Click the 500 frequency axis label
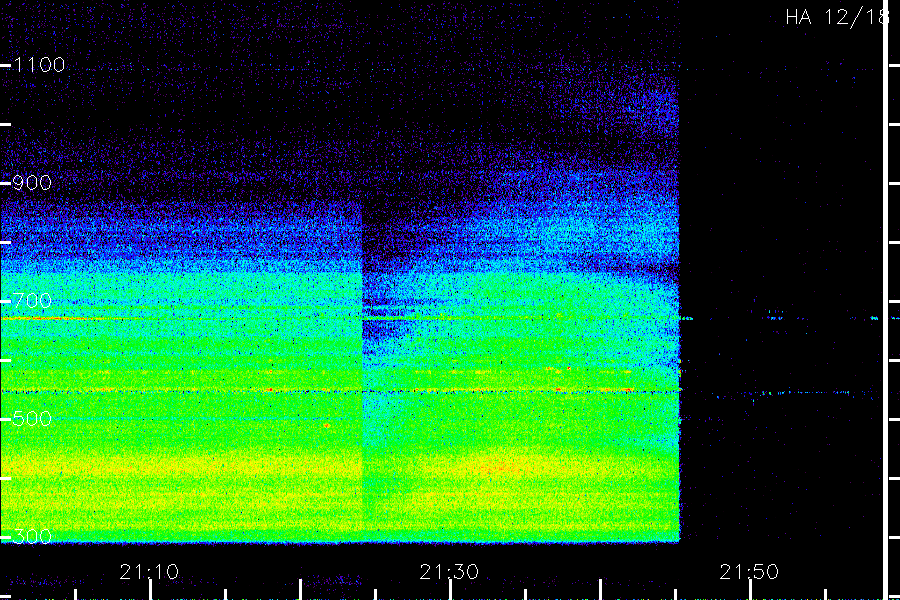900x600 pixels. (32, 419)
